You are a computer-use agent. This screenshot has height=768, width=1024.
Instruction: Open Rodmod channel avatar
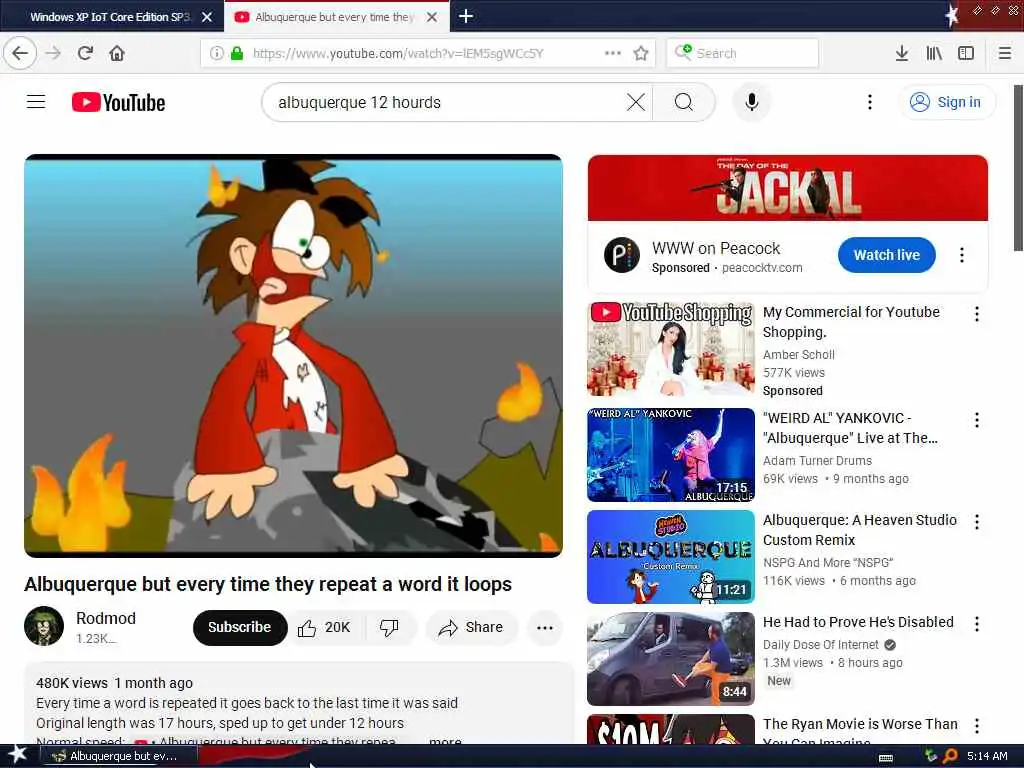coord(44,626)
